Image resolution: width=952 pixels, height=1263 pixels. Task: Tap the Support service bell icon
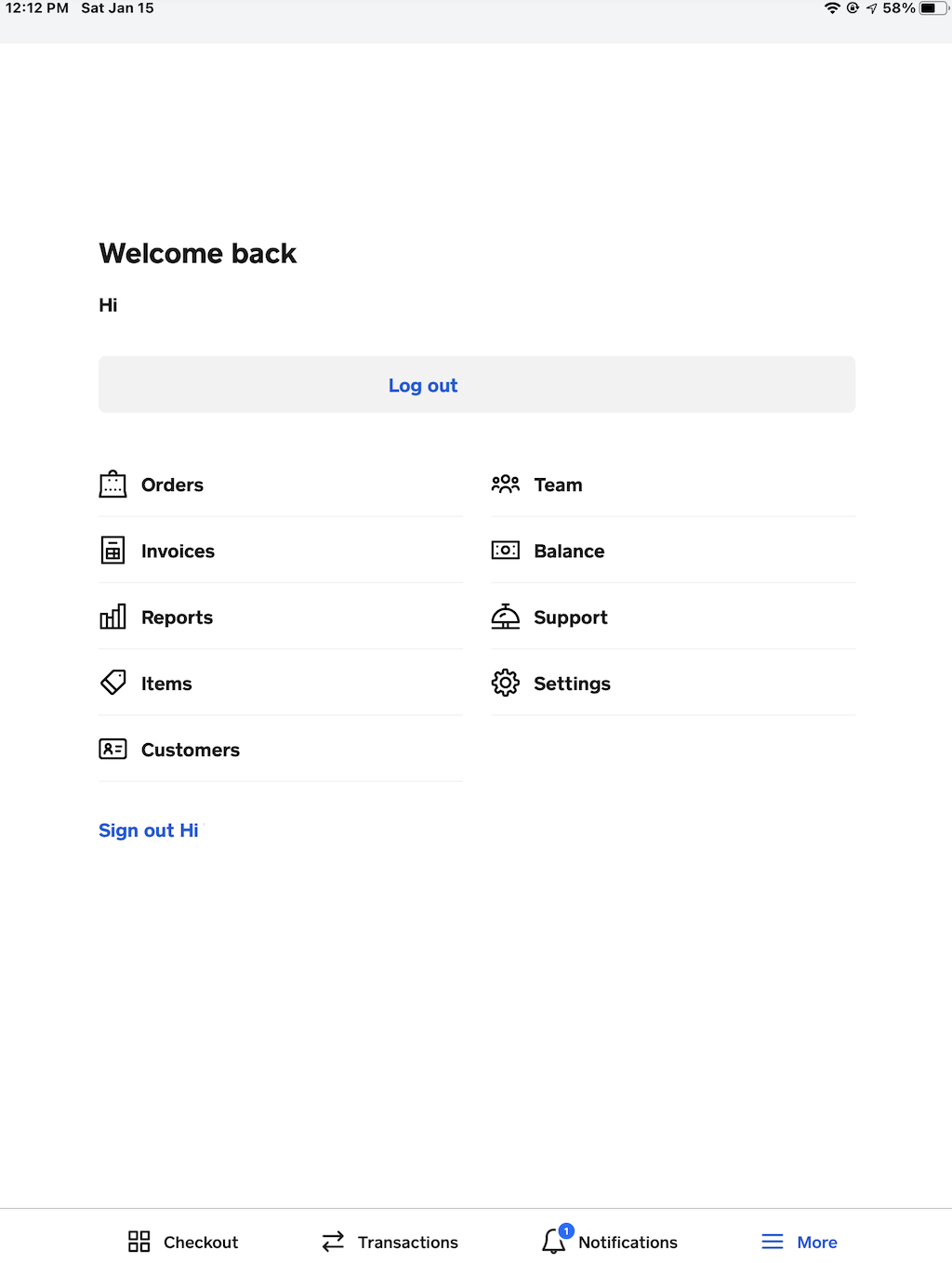(x=505, y=617)
